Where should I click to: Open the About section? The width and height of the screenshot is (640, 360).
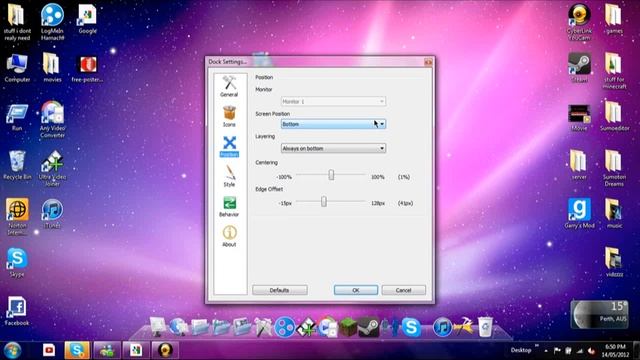[x=229, y=236]
